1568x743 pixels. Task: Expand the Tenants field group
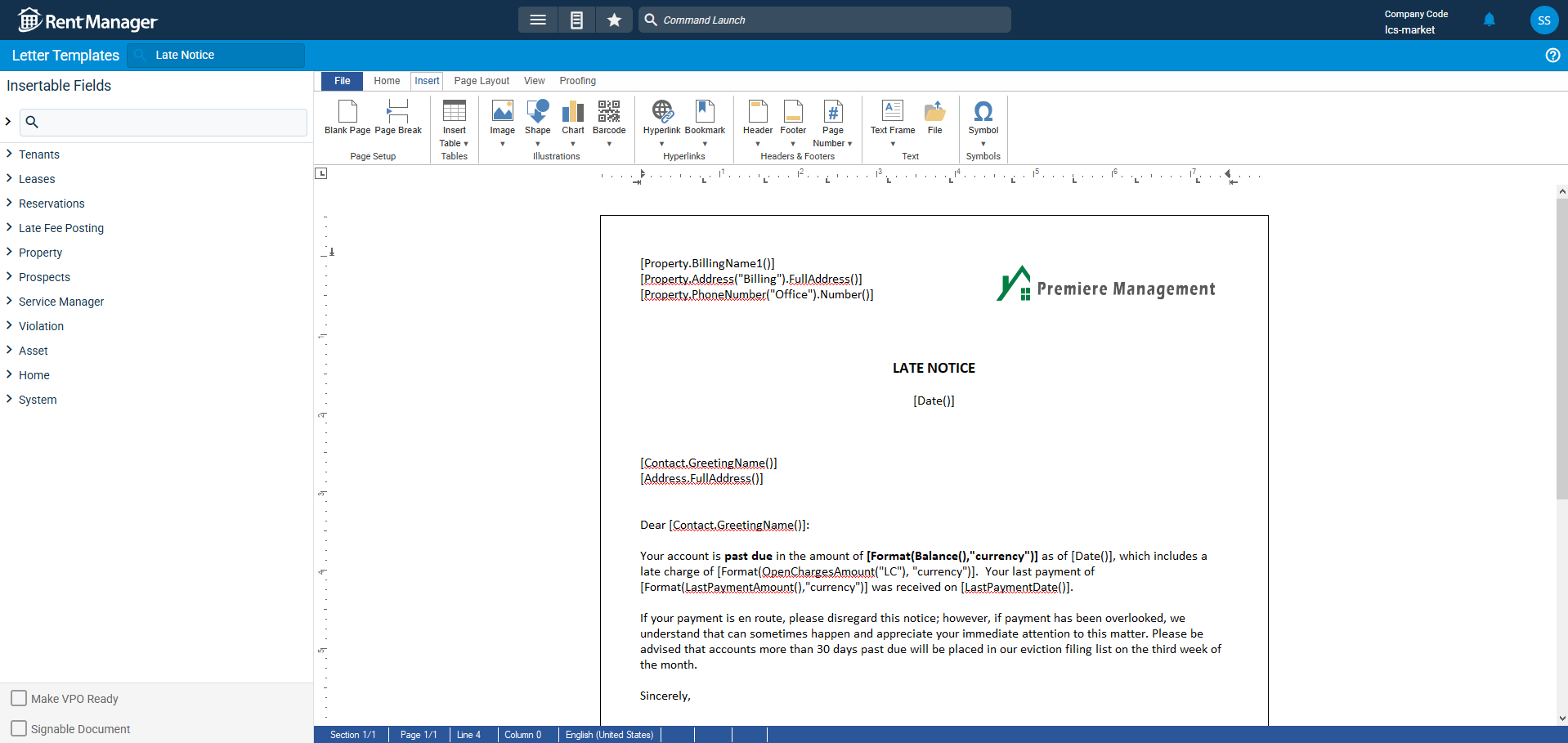pyautogui.click(x=39, y=154)
